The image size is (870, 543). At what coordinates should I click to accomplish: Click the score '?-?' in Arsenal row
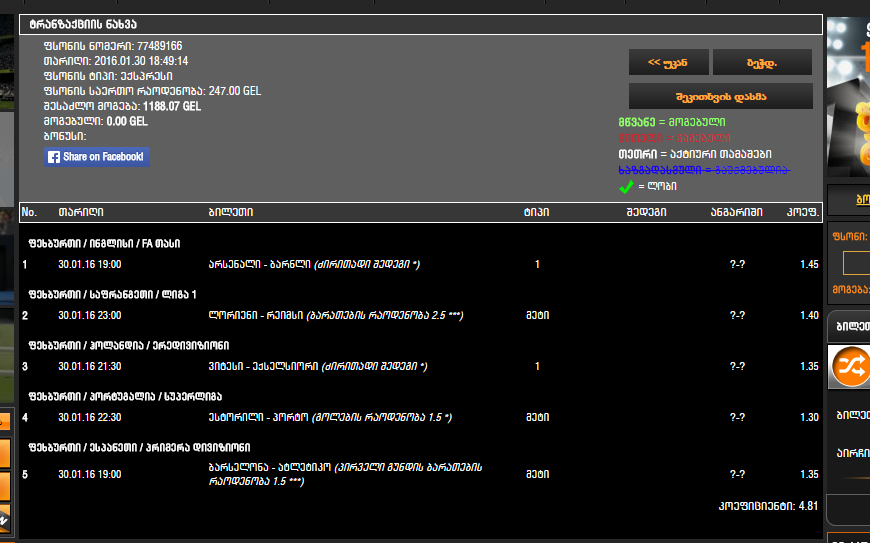coord(737,265)
